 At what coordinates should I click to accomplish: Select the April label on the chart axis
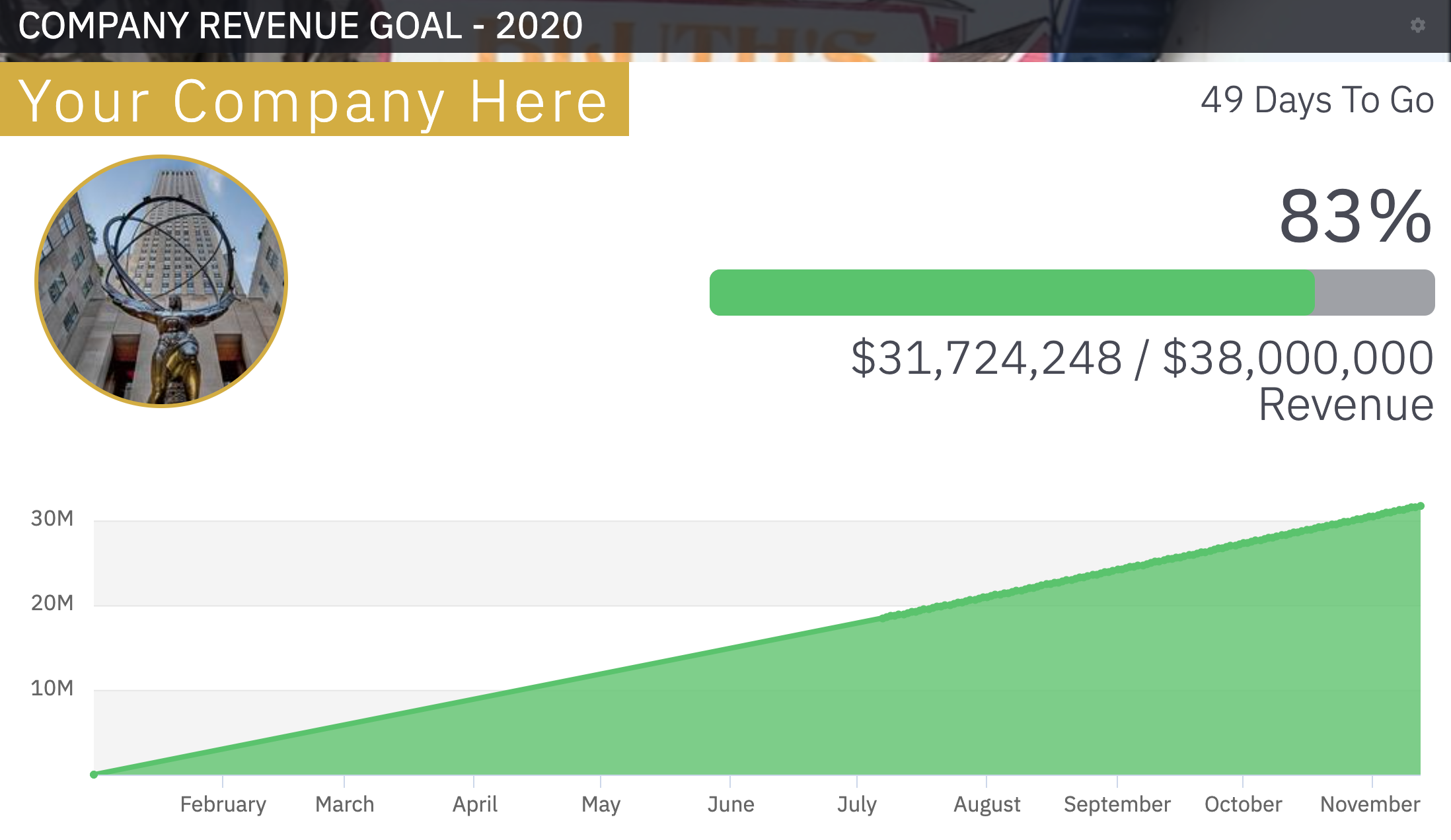click(x=475, y=804)
